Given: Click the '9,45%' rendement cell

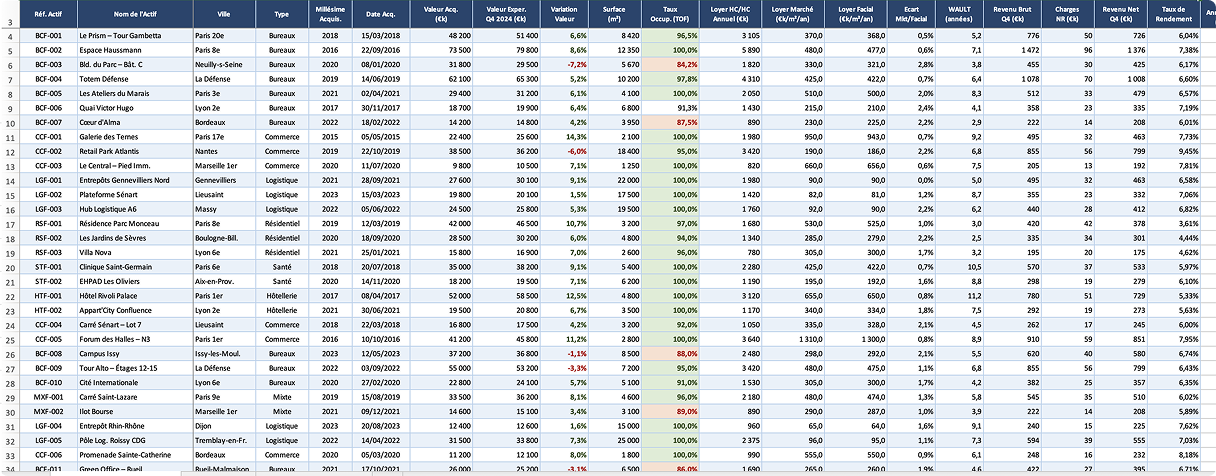Looking at the screenshot, I should coord(1175,151).
